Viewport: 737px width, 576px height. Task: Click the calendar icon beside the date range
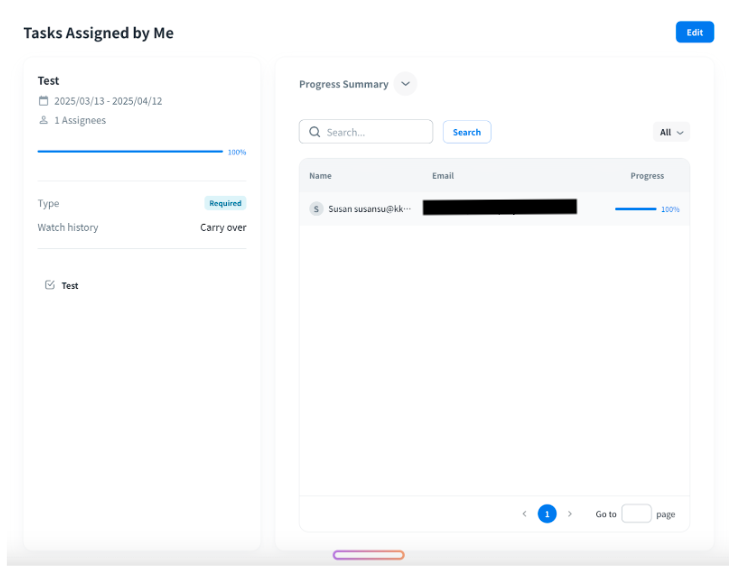pyautogui.click(x=43, y=101)
